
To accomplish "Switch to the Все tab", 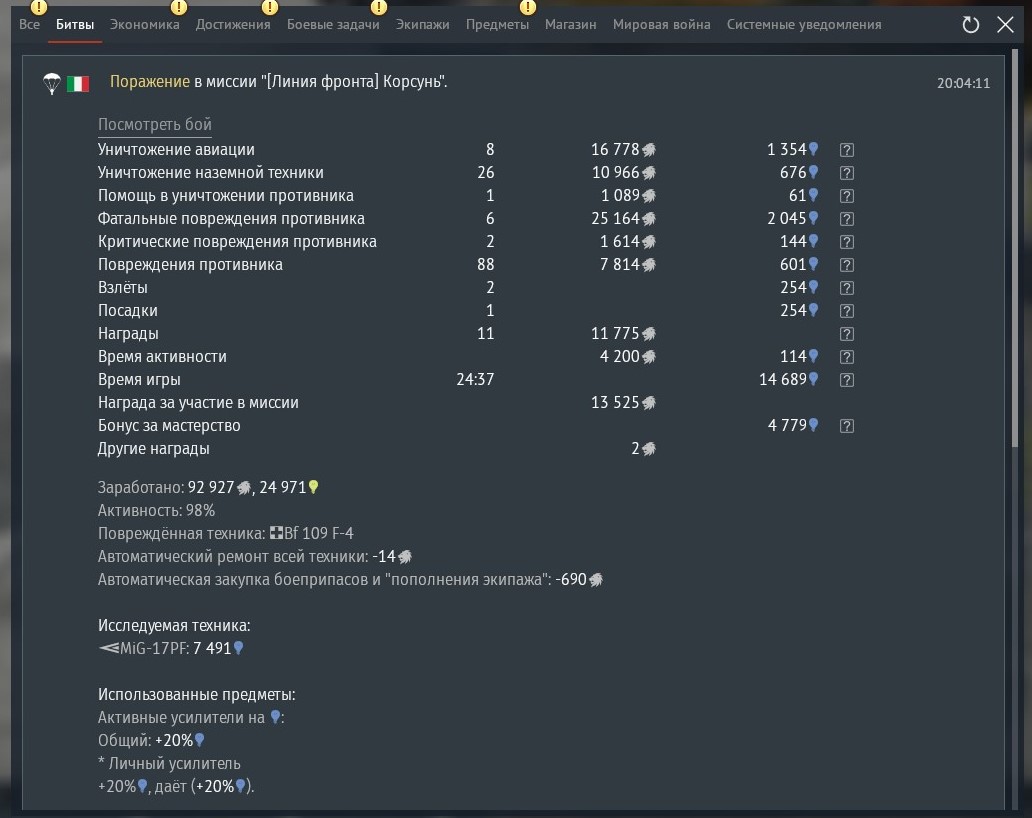I will 30,24.
